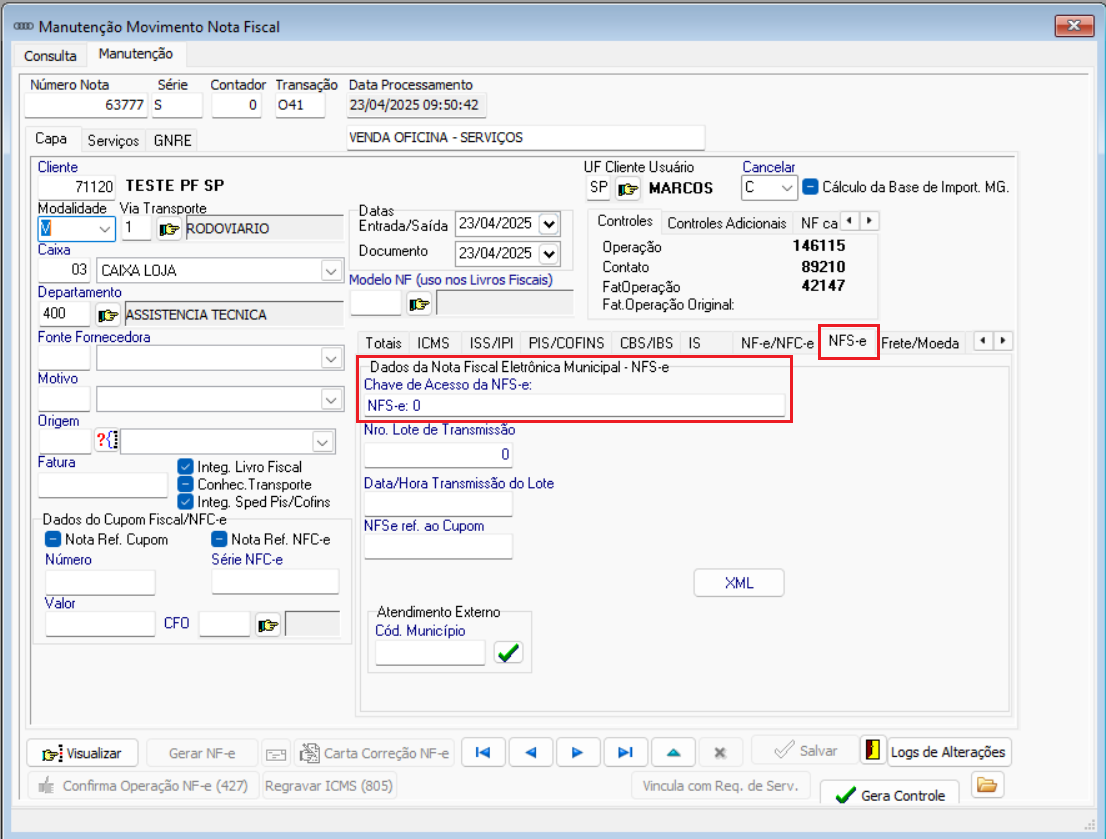Open the ISS/IPI tab
The width and height of the screenshot is (1106, 839).
pos(491,343)
